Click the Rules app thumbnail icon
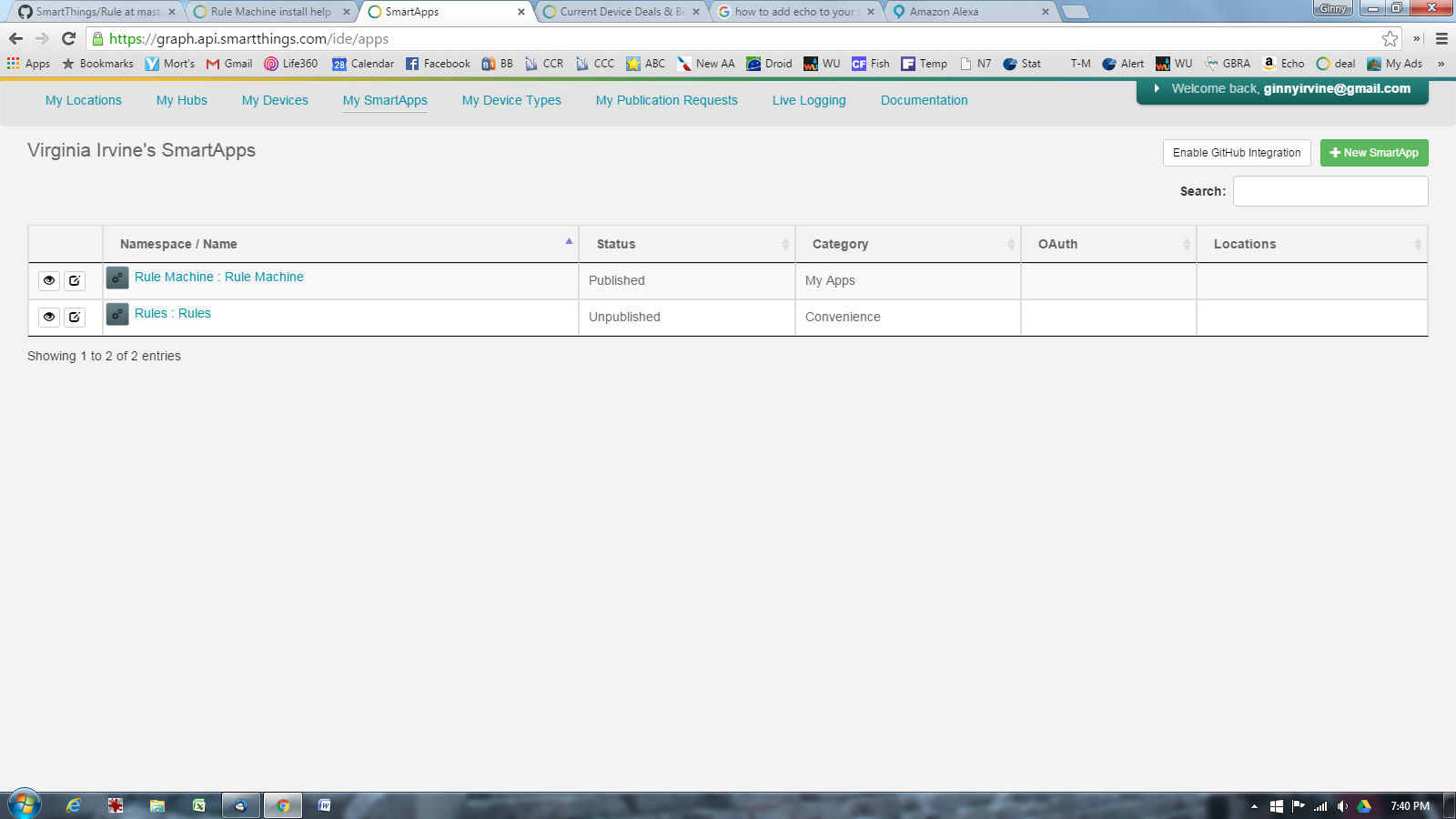This screenshot has height=819, width=1456. [x=117, y=314]
